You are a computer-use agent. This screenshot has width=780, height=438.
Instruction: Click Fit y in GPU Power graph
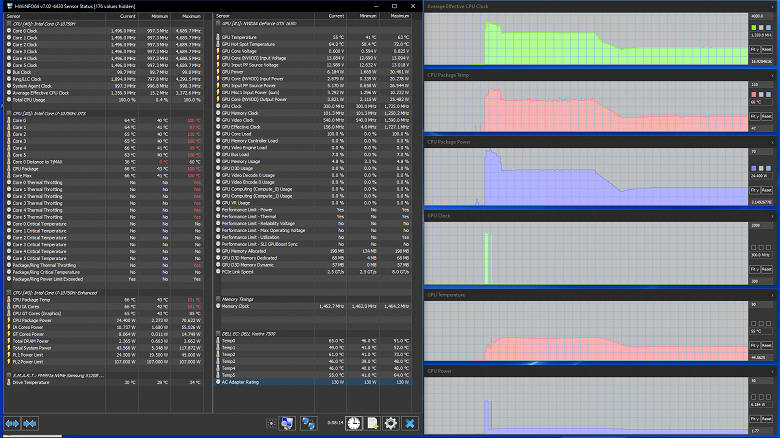755,419
